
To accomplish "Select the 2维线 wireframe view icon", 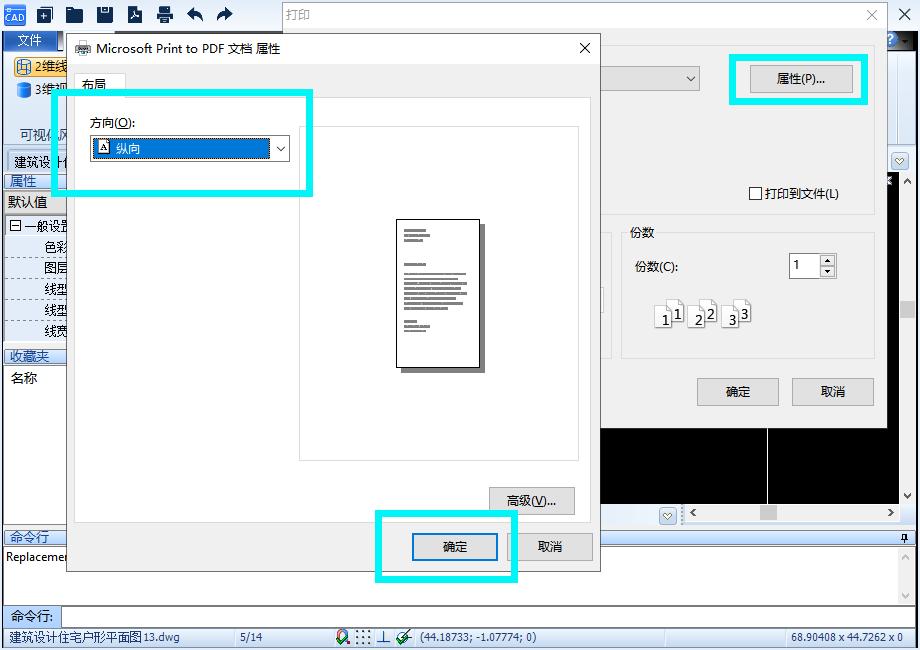I will pos(23,67).
